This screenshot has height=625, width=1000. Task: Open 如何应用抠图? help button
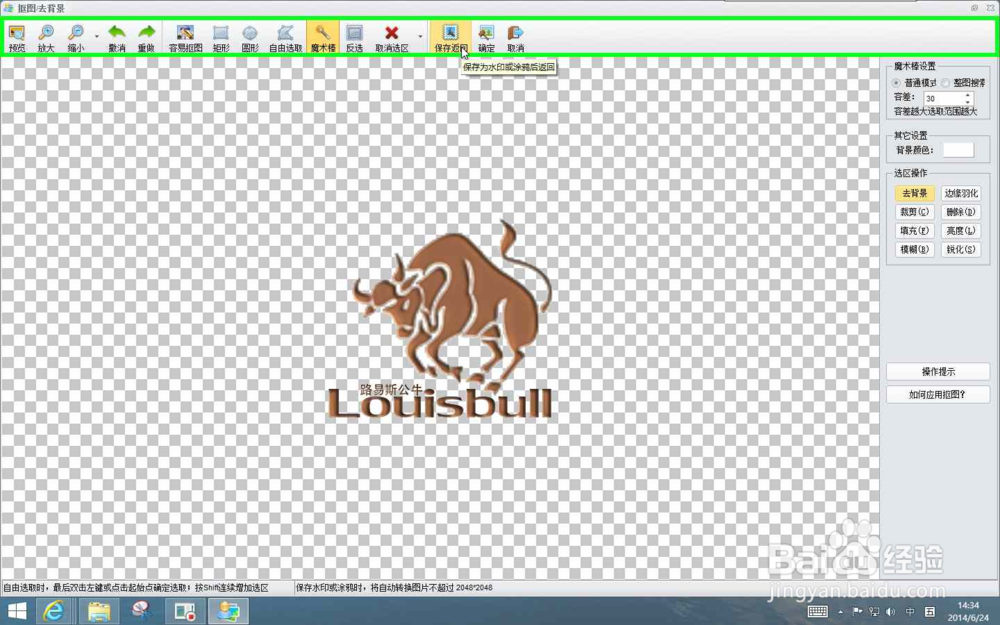click(938, 395)
